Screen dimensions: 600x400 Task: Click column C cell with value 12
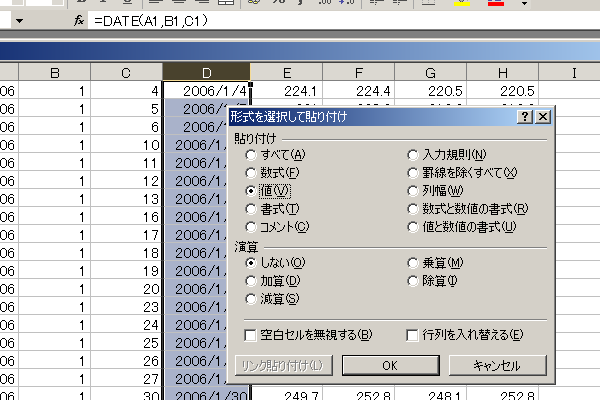(x=126, y=181)
